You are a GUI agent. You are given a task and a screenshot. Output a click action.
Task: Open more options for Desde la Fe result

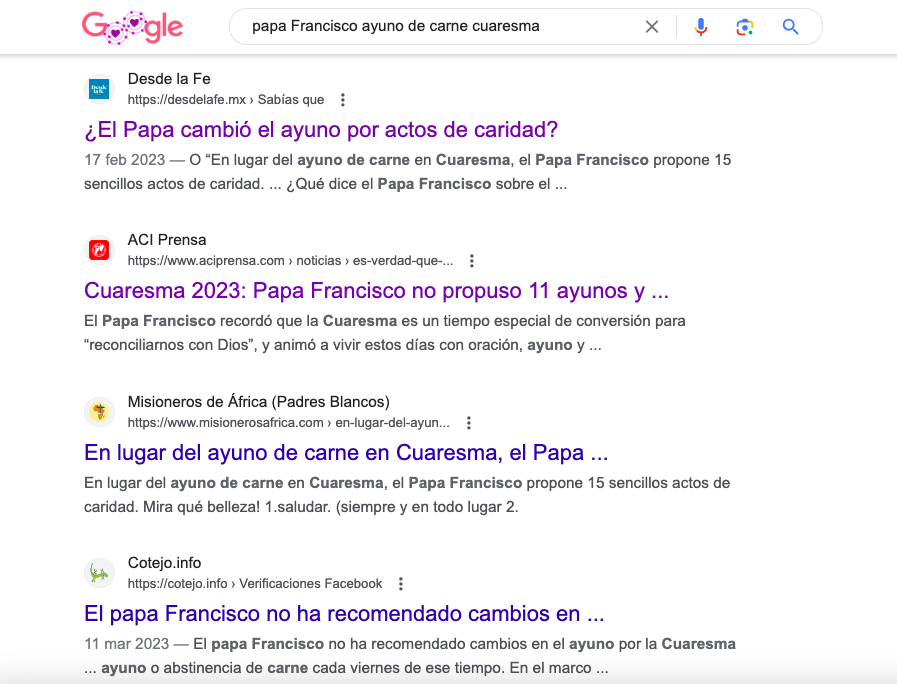[343, 100]
